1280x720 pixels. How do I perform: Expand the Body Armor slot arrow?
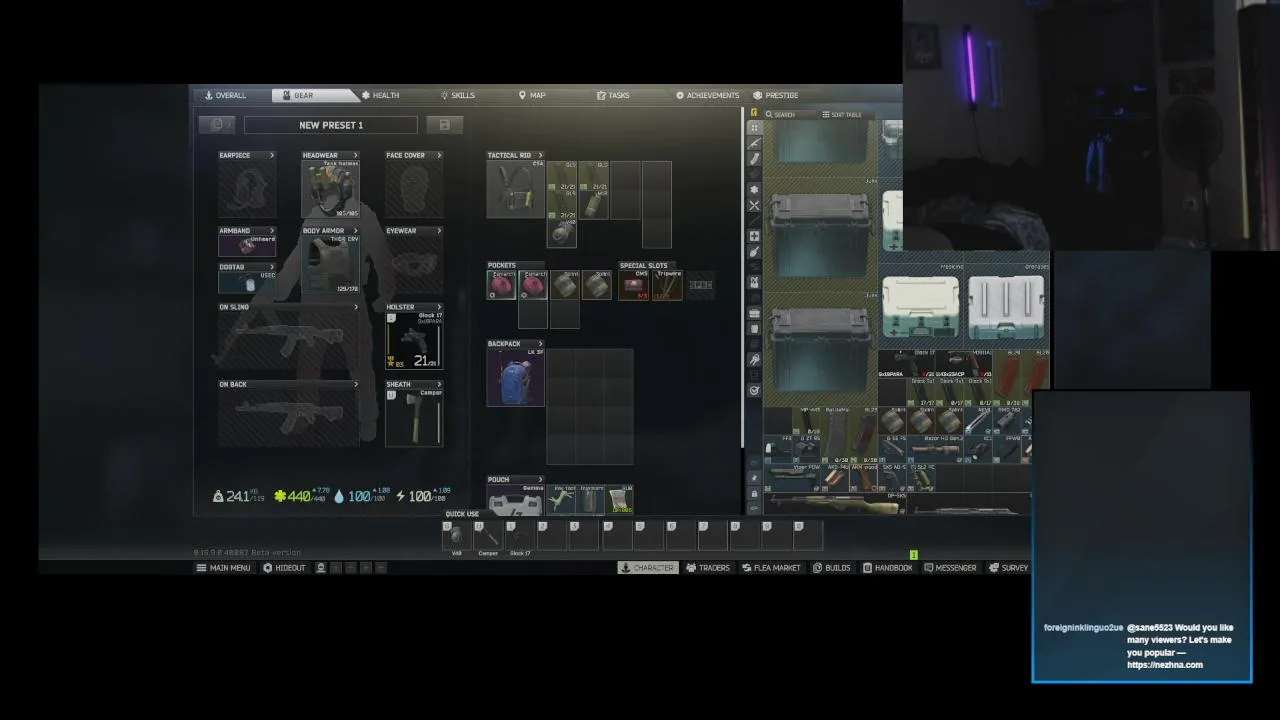click(x=355, y=231)
